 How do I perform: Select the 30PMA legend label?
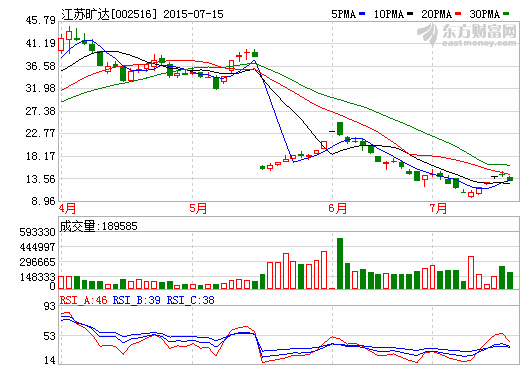coord(485,14)
